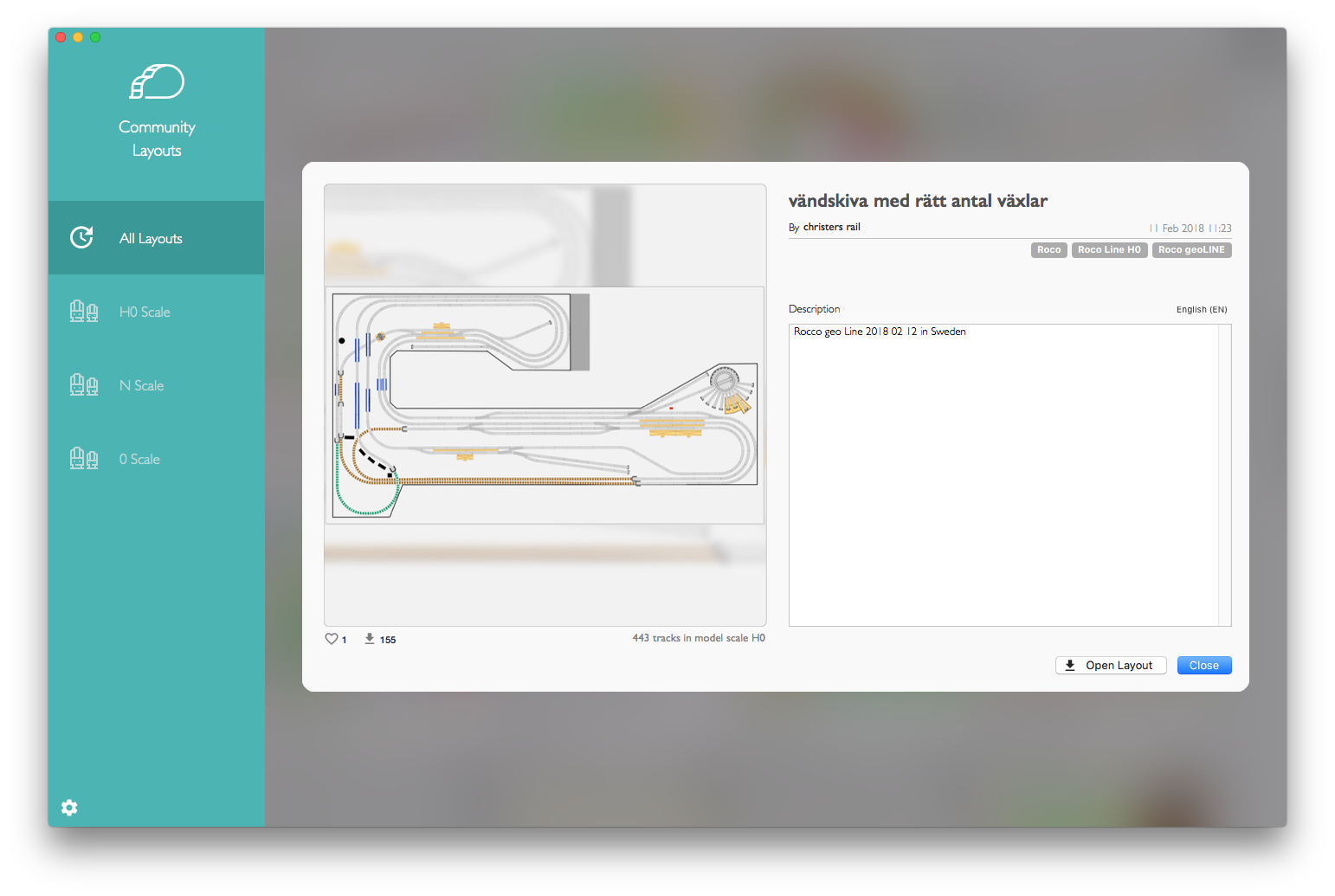
Task: Click author name christers rail
Action: coord(831,227)
